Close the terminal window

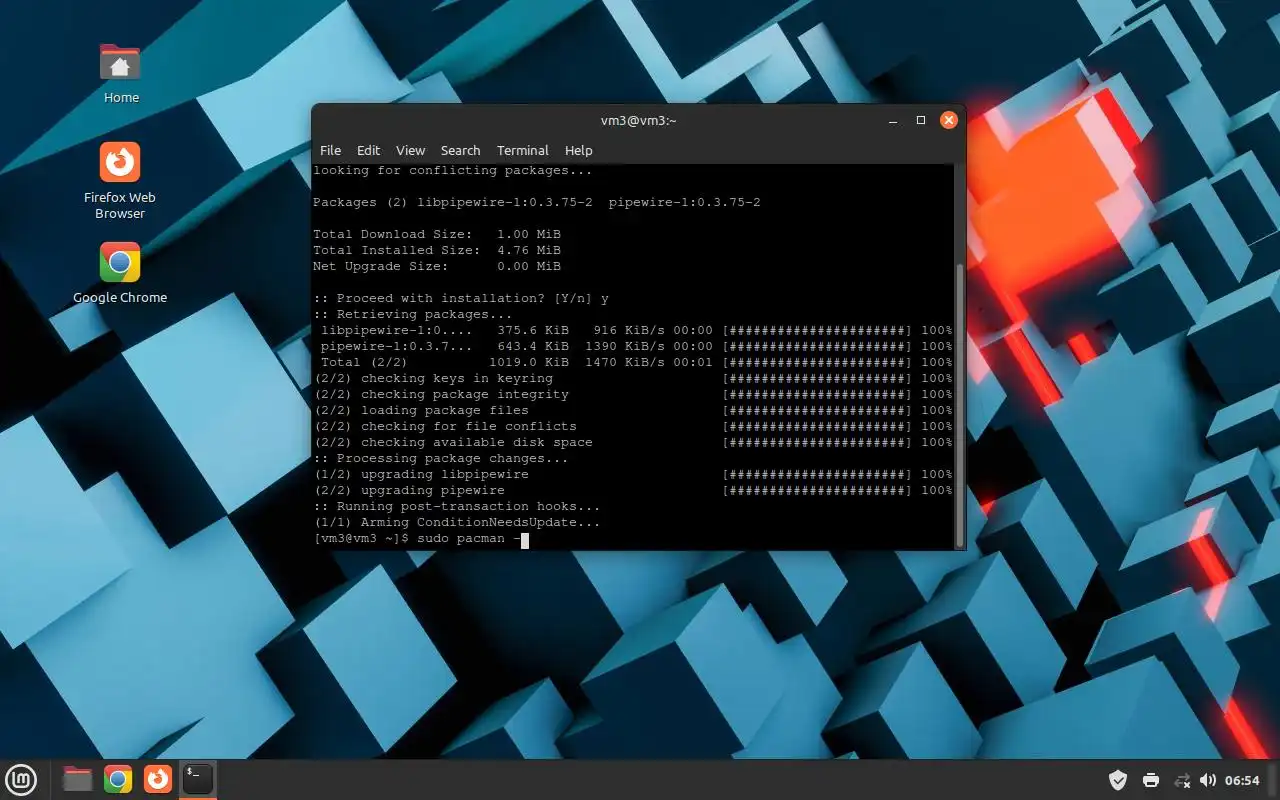(x=949, y=120)
